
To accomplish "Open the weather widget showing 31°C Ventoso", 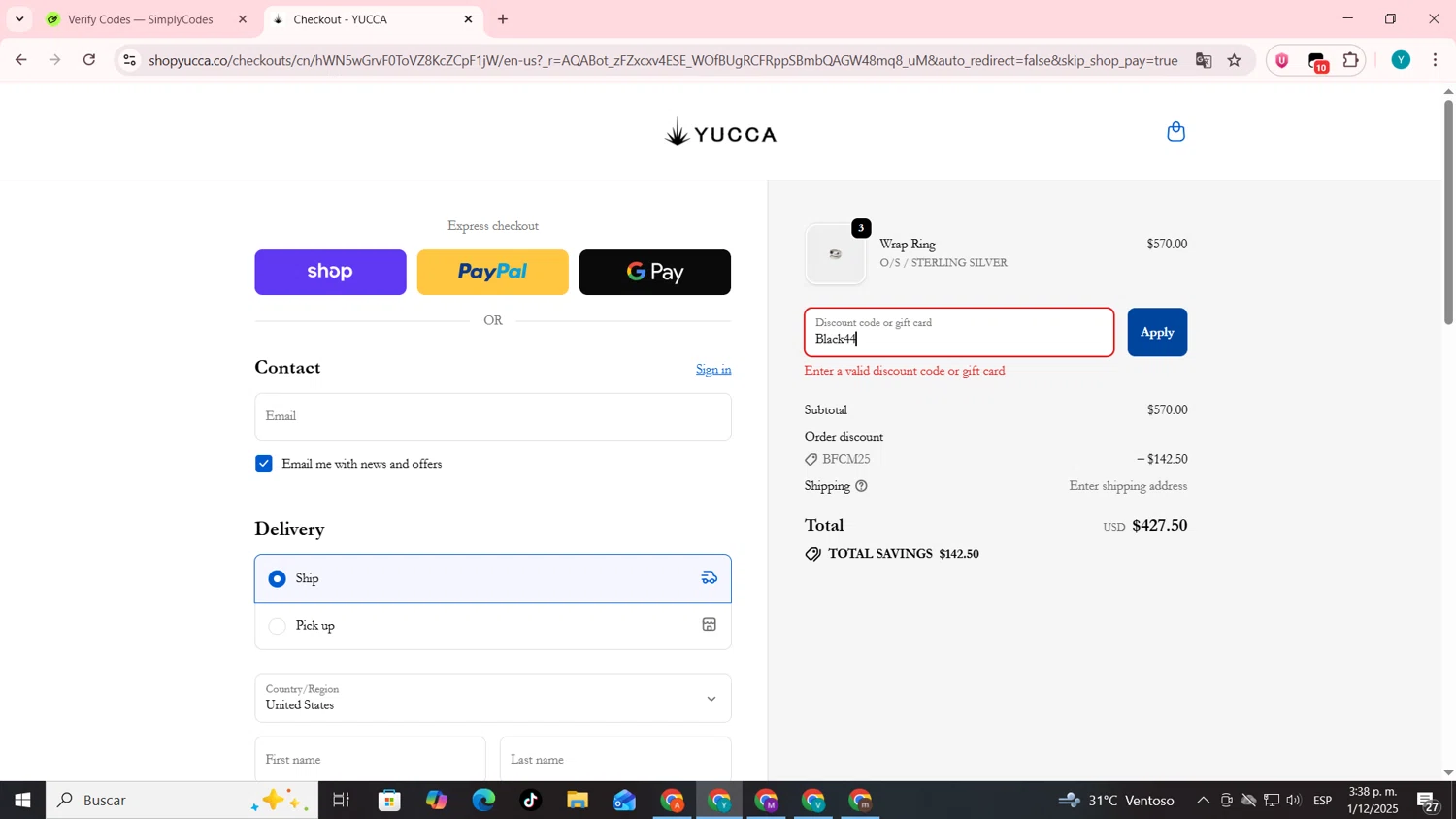I will pyautogui.click(x=1116, y=801).
